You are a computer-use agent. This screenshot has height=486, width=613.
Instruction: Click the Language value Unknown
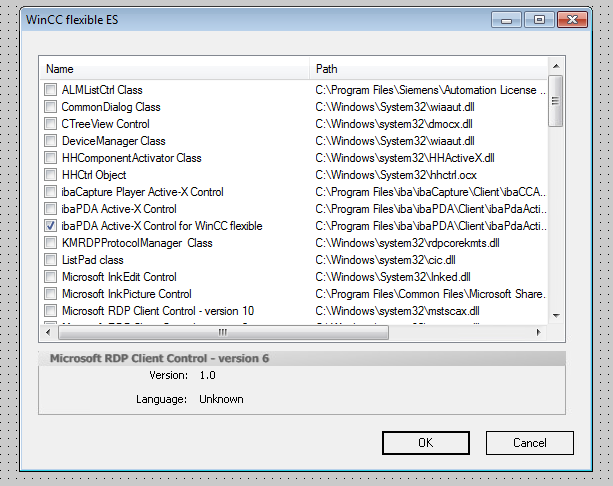click(x=221, y=399)
